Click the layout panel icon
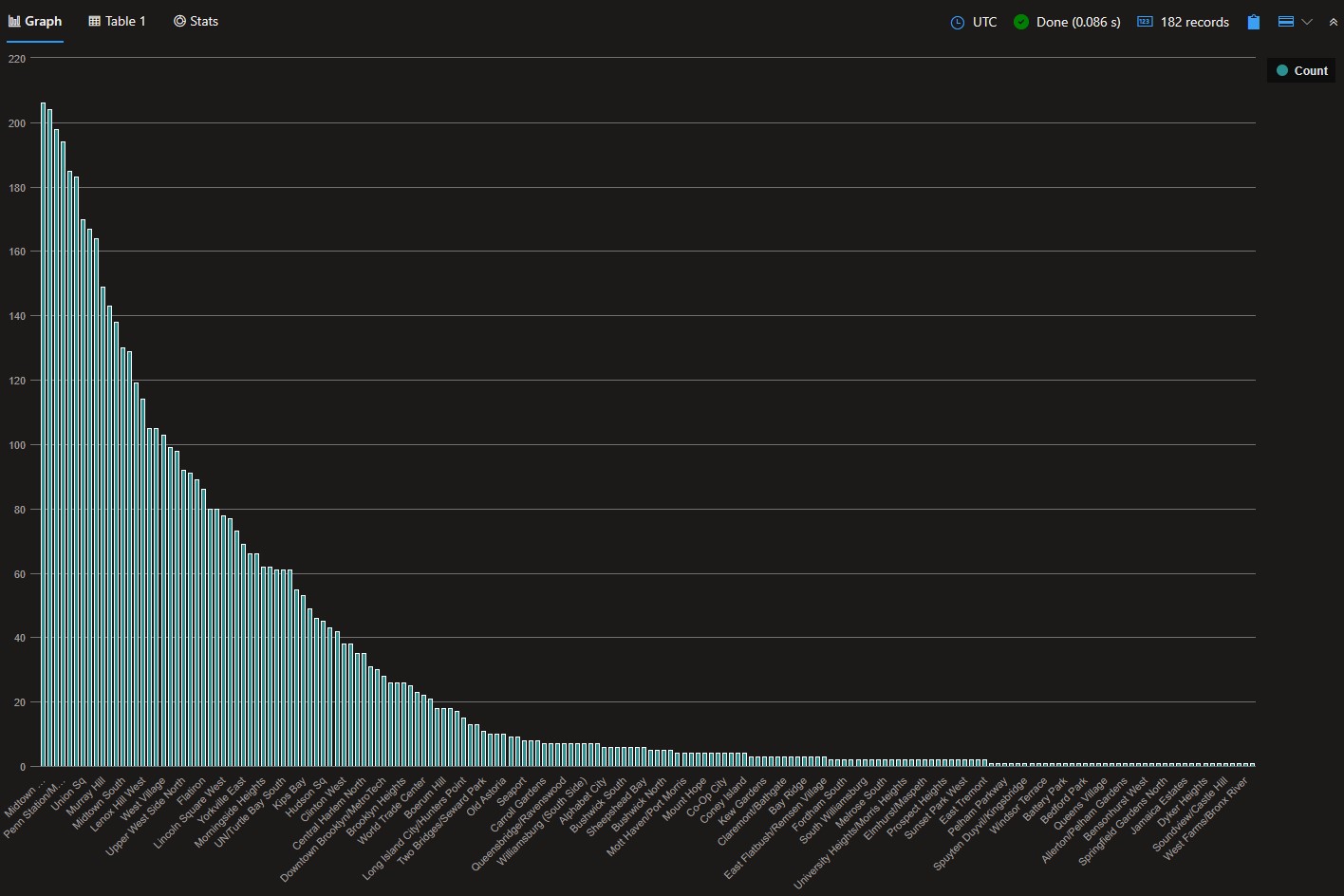The image size is (1344, 896). pos(1286,22)
